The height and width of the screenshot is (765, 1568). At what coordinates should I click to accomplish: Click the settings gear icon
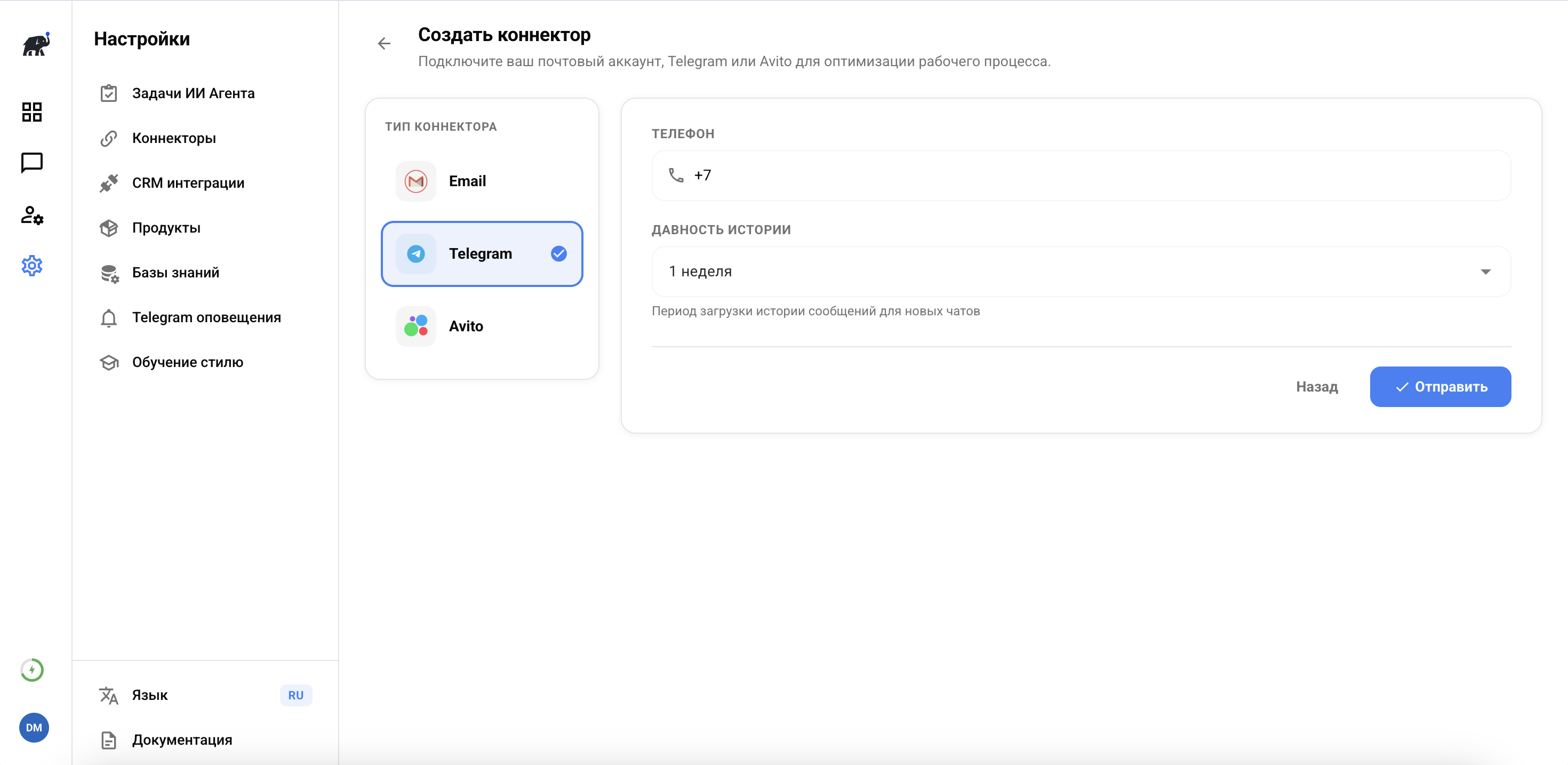[x=31, y=266]
